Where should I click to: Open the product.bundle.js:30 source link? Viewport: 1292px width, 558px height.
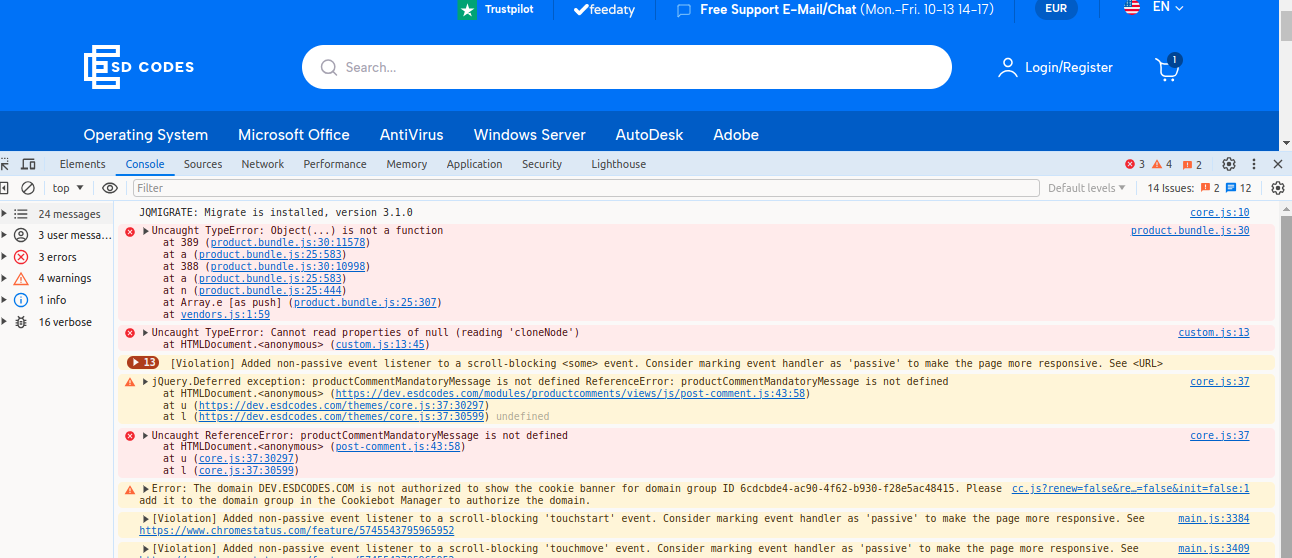pyautogui.click(x=1190, y=230)
